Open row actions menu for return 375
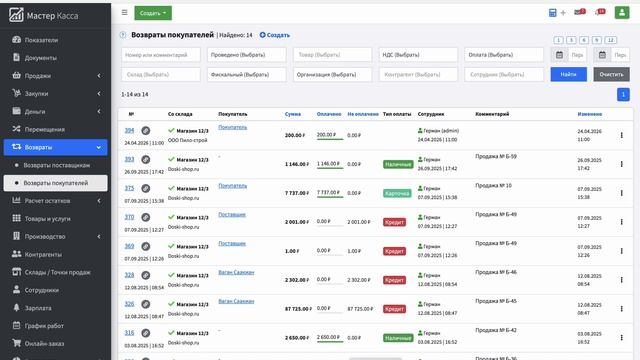The height and width of the screenshot is (360, 640). click(x=622, y=193)
